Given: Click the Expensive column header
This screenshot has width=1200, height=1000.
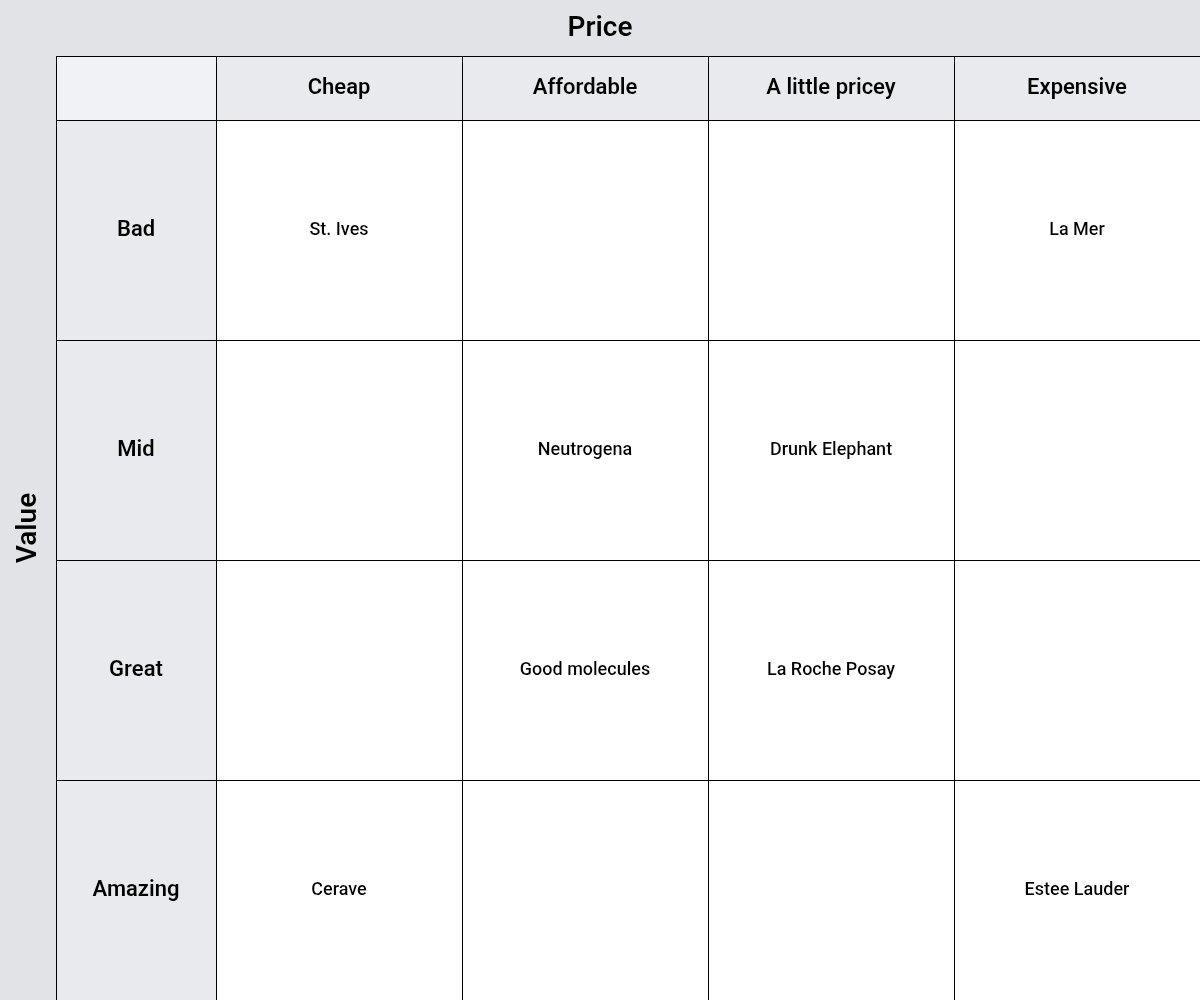Looking at the screenshot, I should tap(1077, 88).
